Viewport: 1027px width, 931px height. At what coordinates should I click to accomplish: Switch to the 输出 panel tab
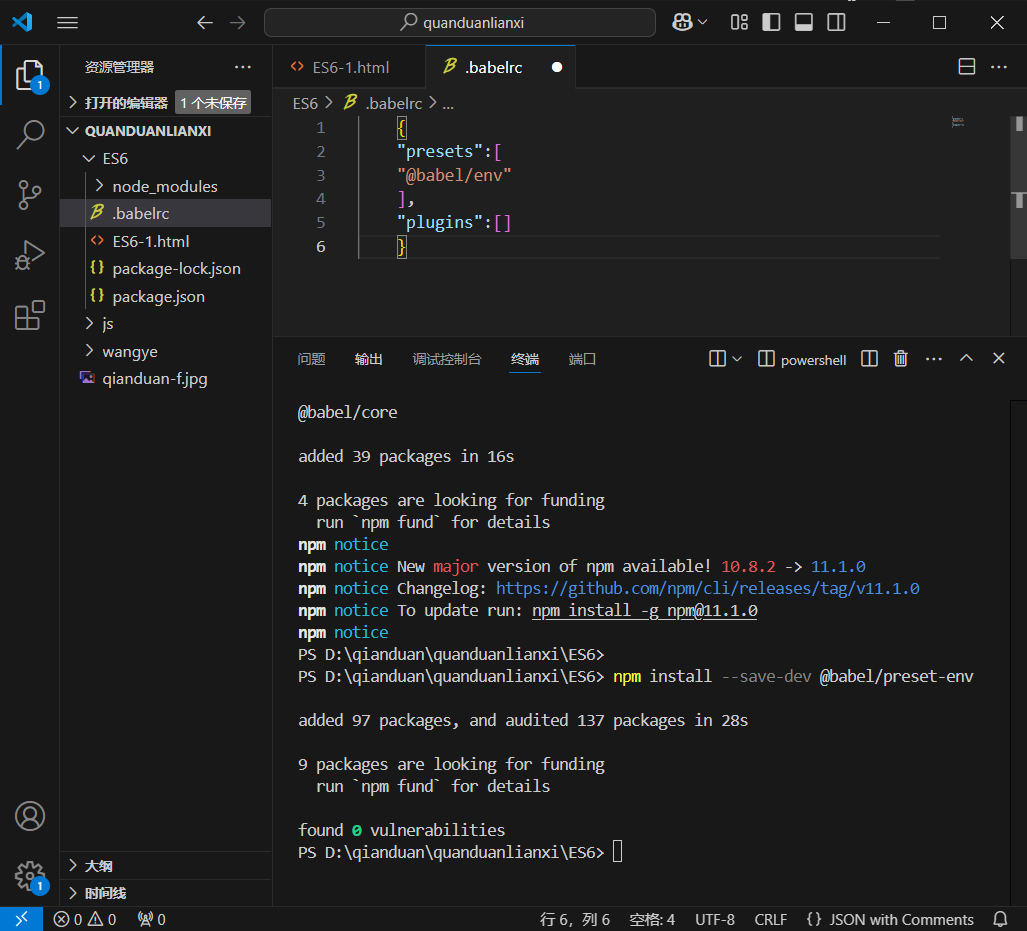tap(368, 359)
